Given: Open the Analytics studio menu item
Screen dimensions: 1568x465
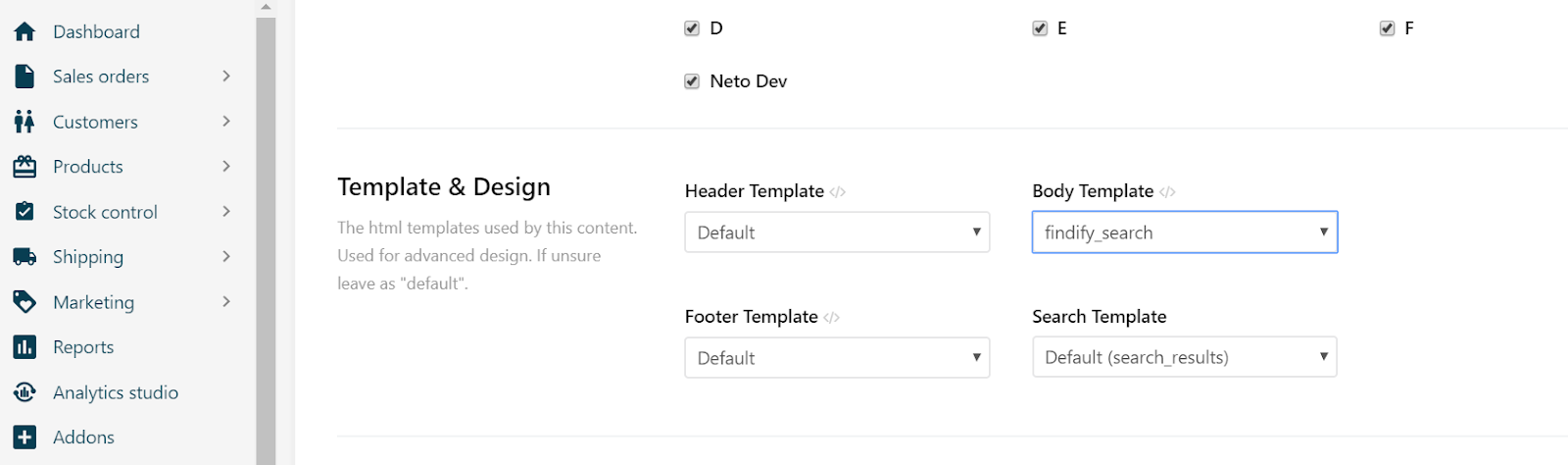Looking at the screenshot, I should pos(115,392).
